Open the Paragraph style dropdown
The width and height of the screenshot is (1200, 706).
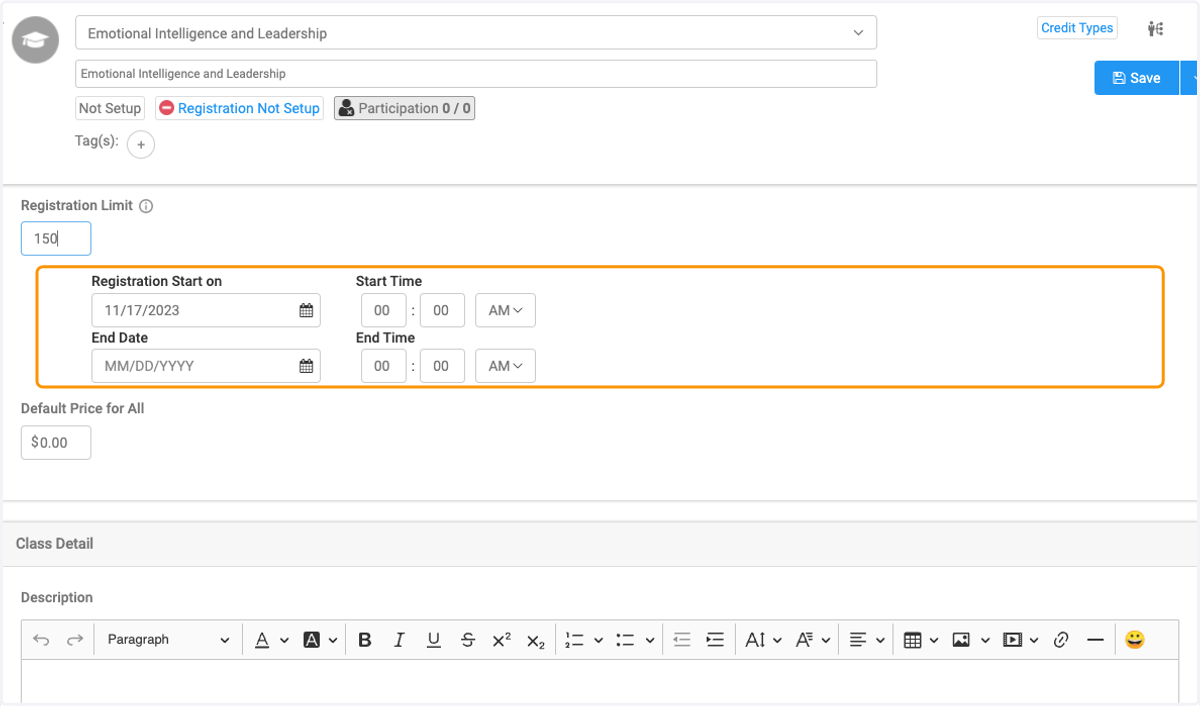[x=169, y=640]
